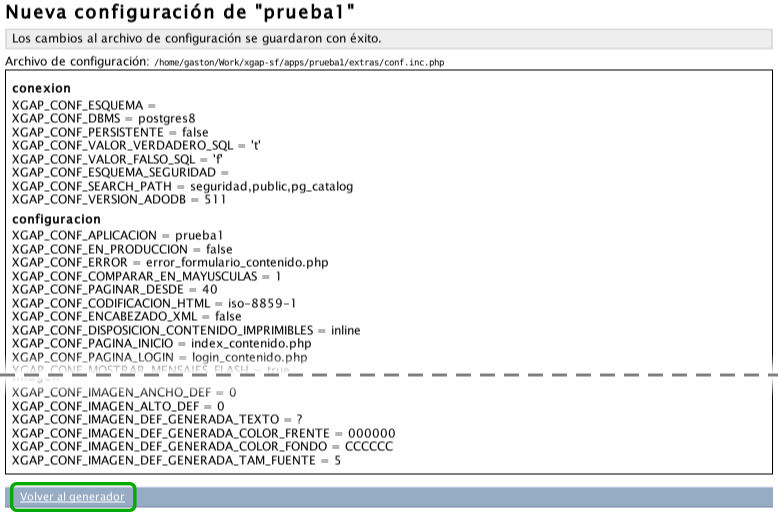
Task: Click the 'Nueva configuración de "prueba1"' heading
Action: point(181,13)
